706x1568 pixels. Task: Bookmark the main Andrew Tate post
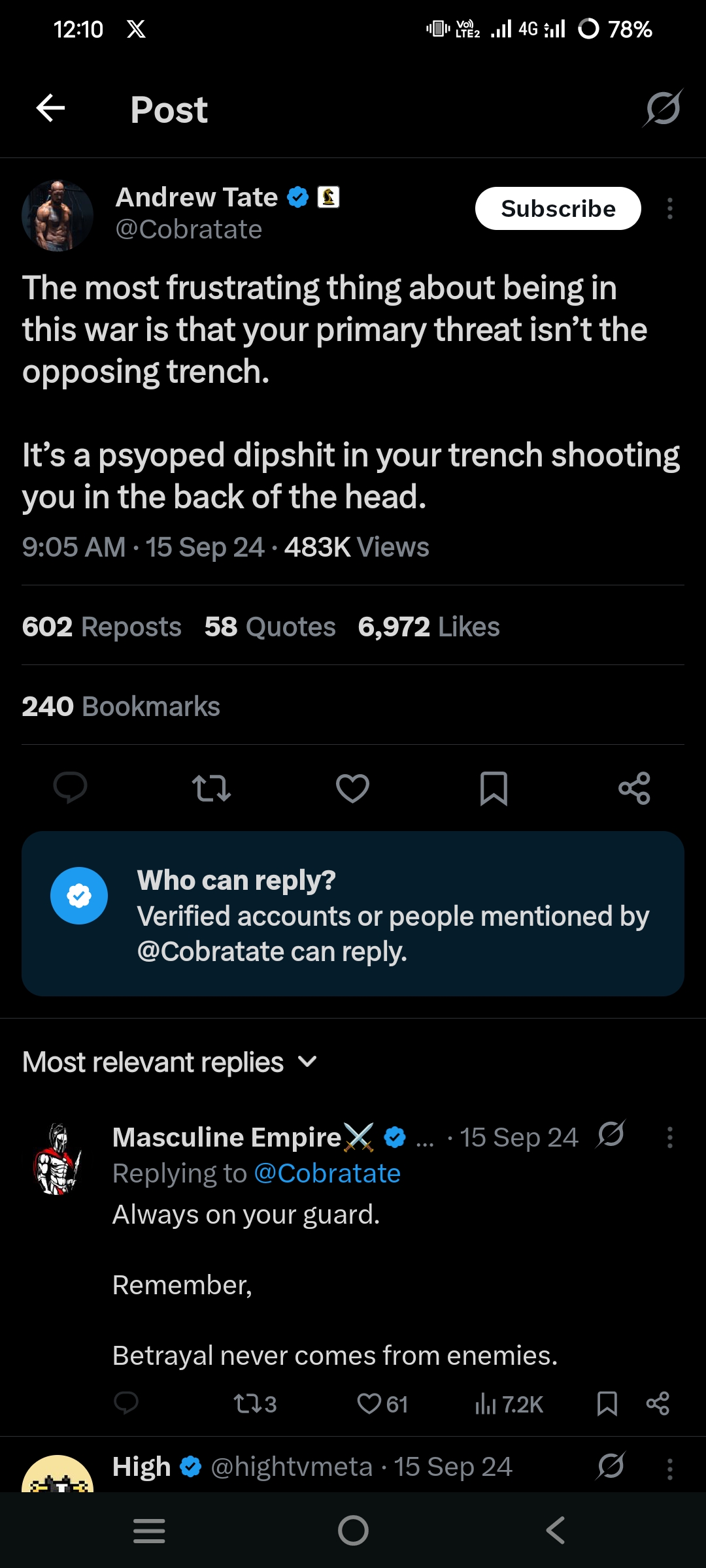[x=494, y=788]
